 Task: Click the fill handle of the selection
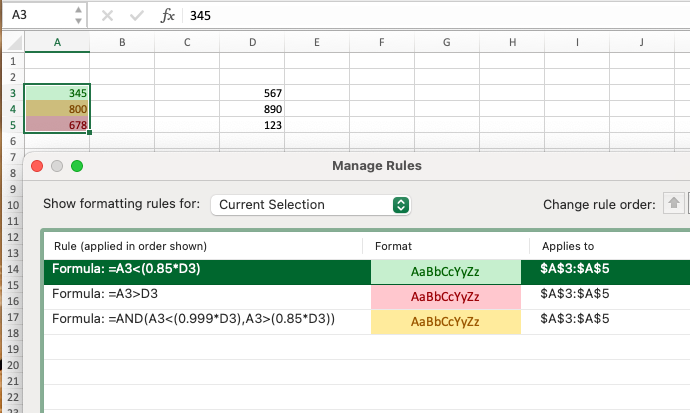90,132
